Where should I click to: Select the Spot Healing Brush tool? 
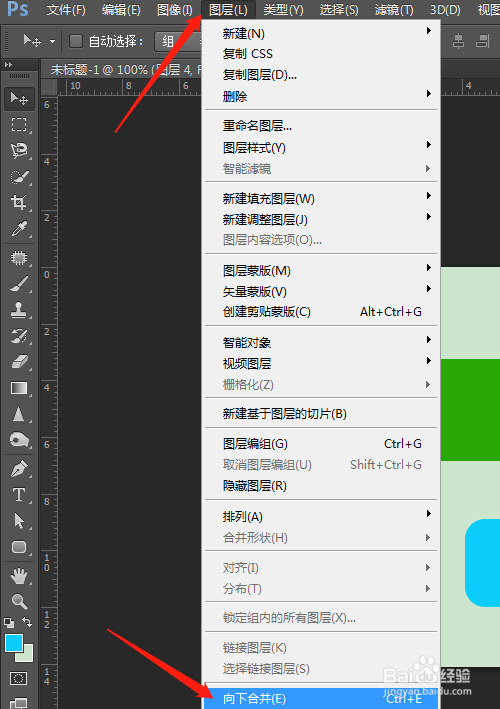click(19, 258)
